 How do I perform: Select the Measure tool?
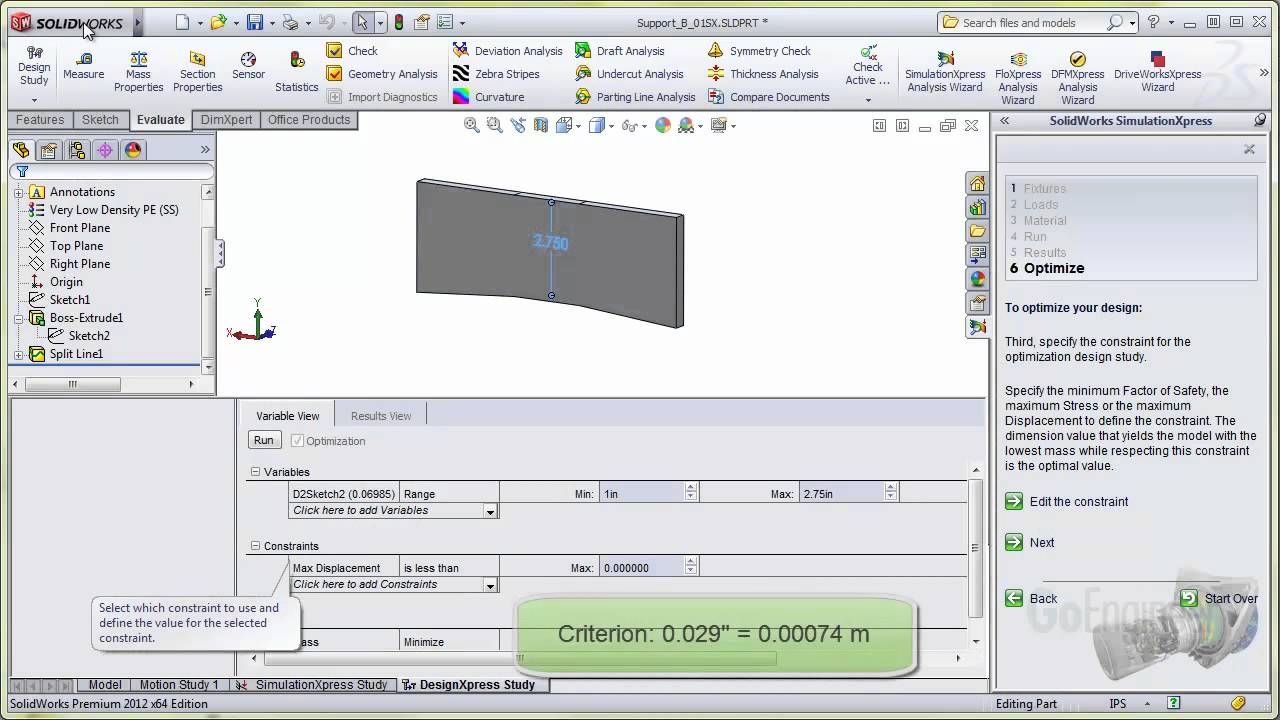pyautogui.click(x=83, y=66)
